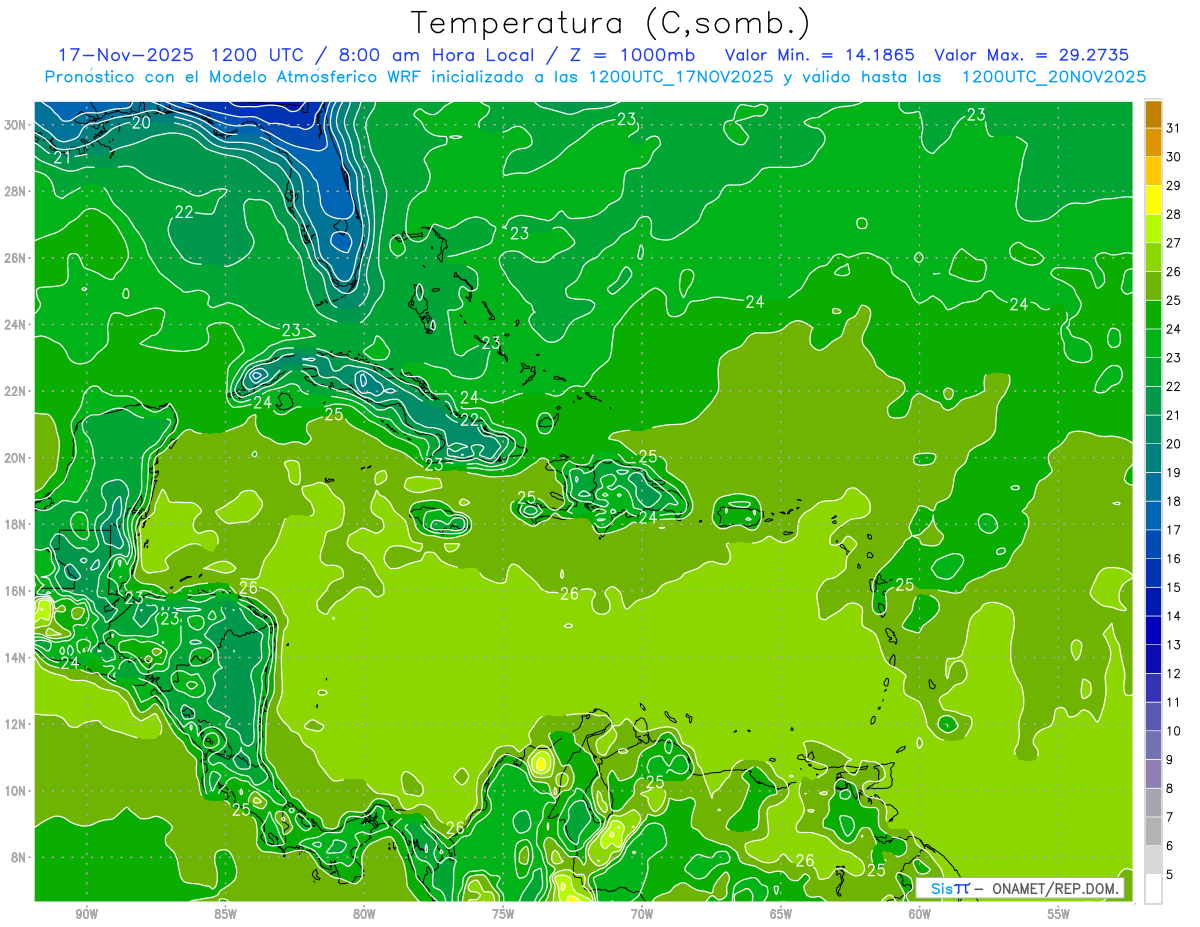Click the 30N latitude axis label
1200x927 pixels.
[17, 125]
